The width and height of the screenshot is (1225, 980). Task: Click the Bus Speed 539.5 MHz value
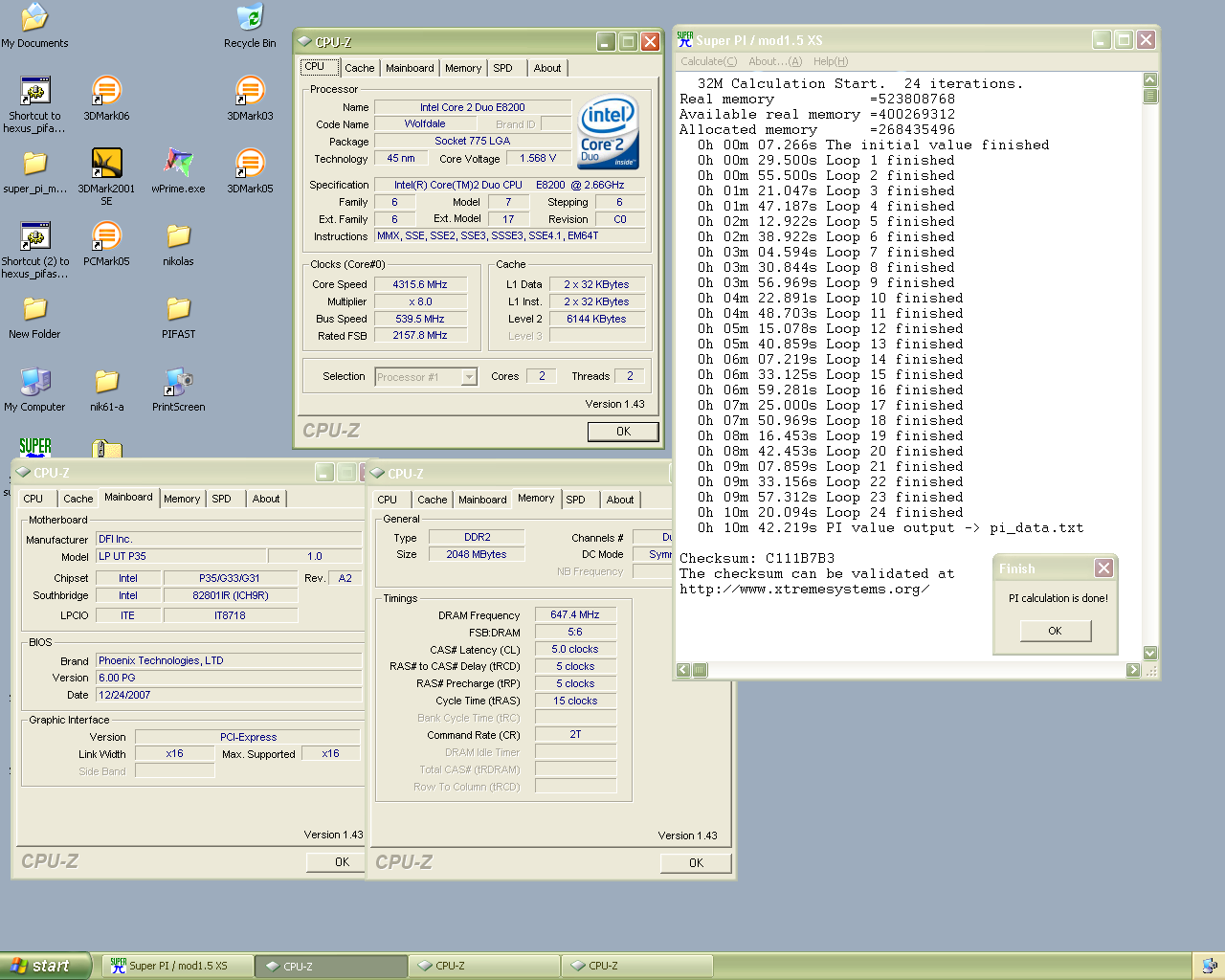[420, 319]
